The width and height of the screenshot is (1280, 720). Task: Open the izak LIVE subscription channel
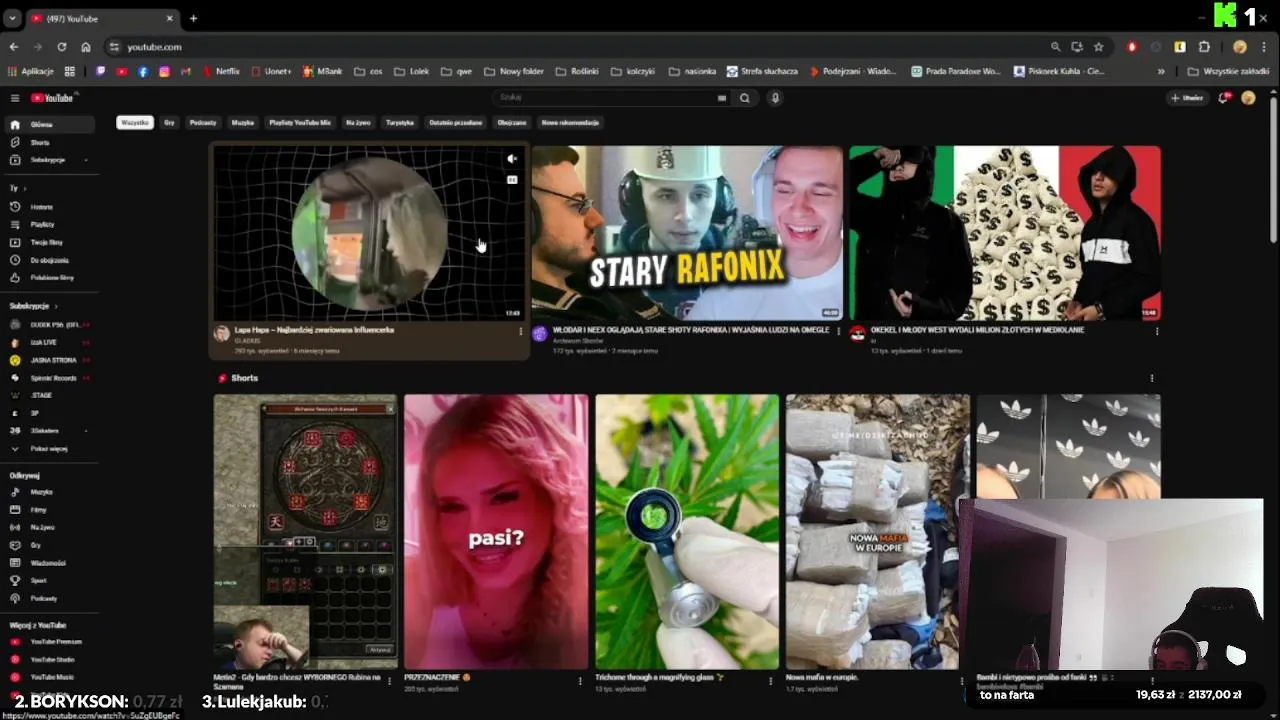coord(50,342)
